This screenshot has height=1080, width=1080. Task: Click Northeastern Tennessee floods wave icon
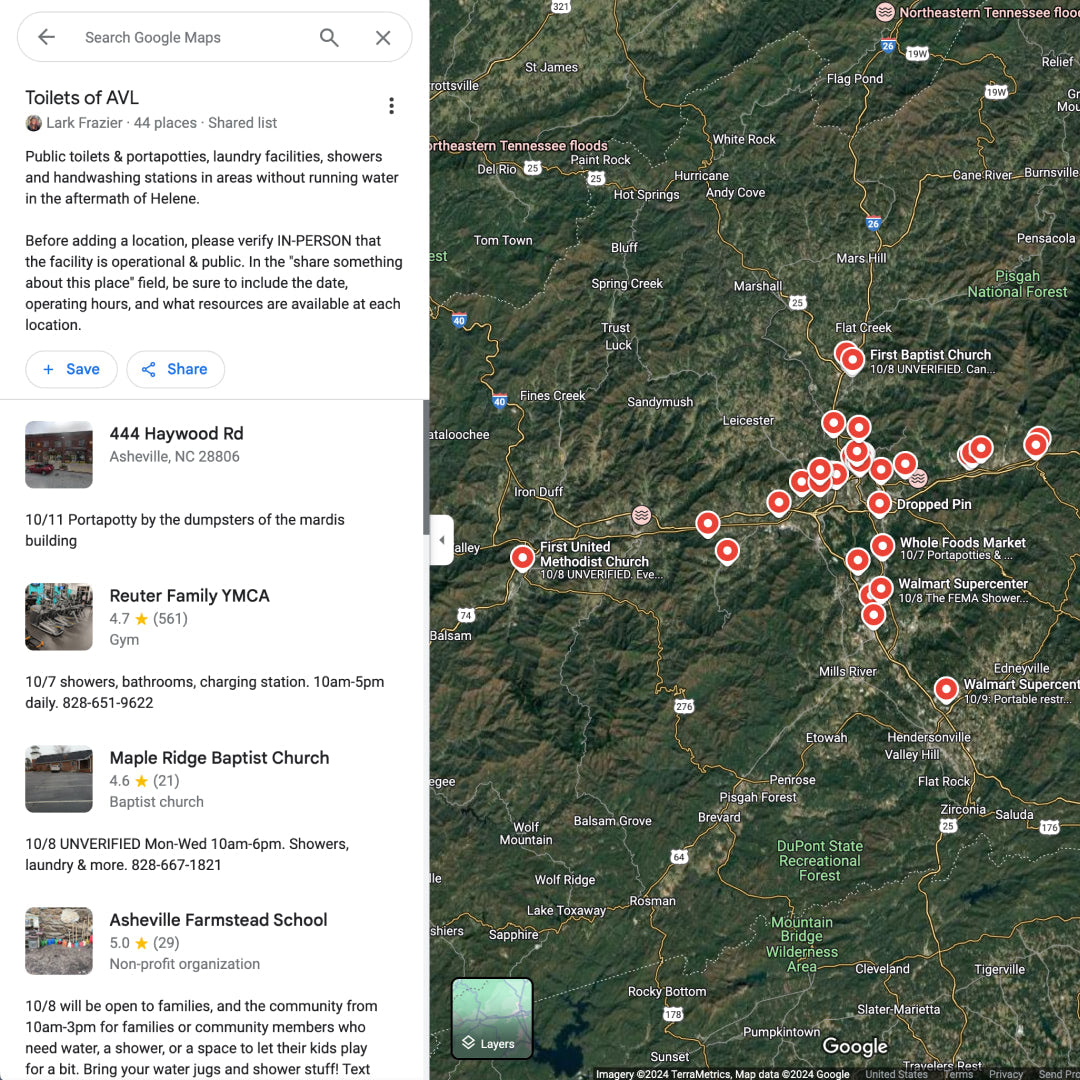(885, 12)
